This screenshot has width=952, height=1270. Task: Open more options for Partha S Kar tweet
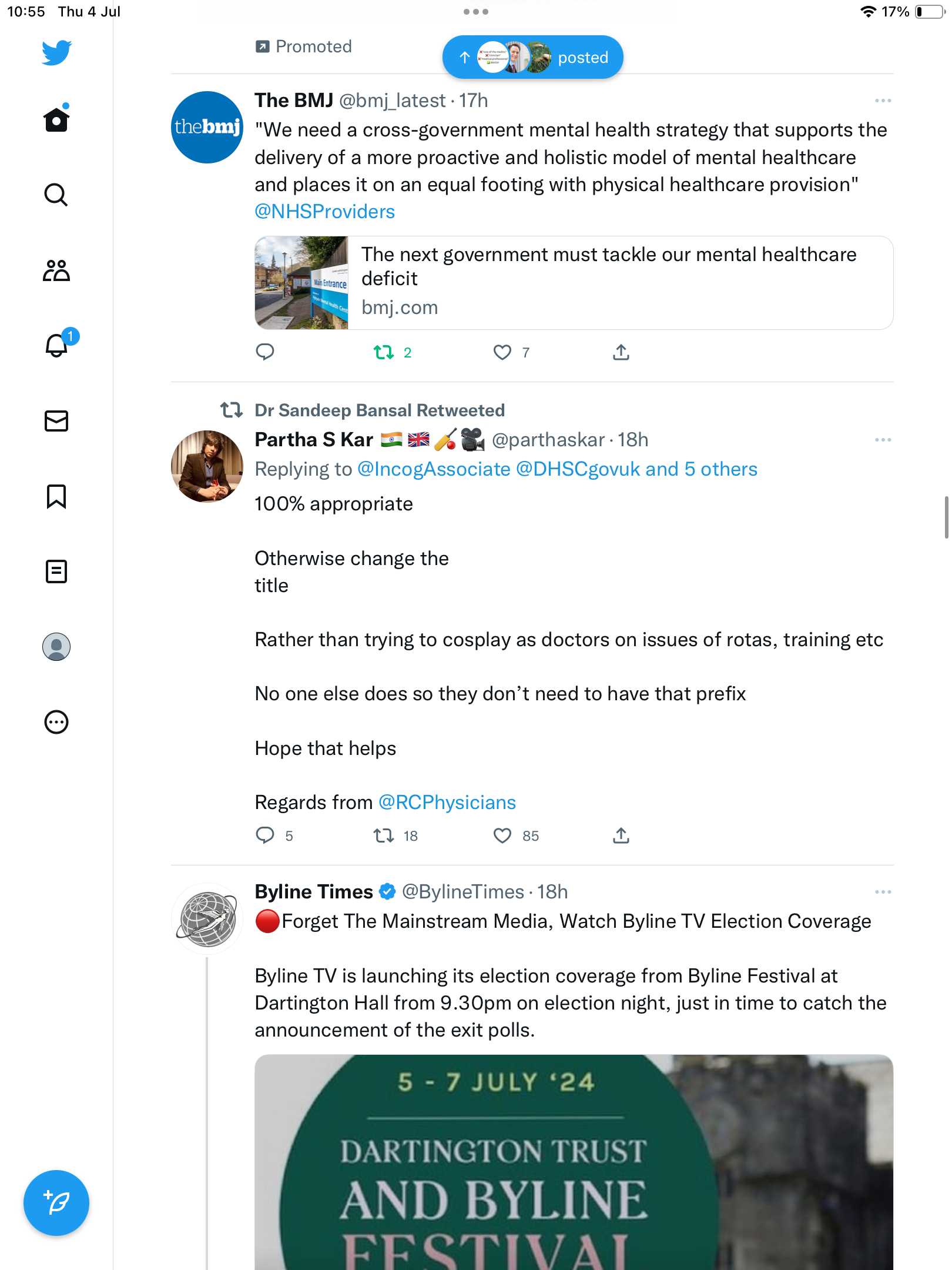point(883,440)
